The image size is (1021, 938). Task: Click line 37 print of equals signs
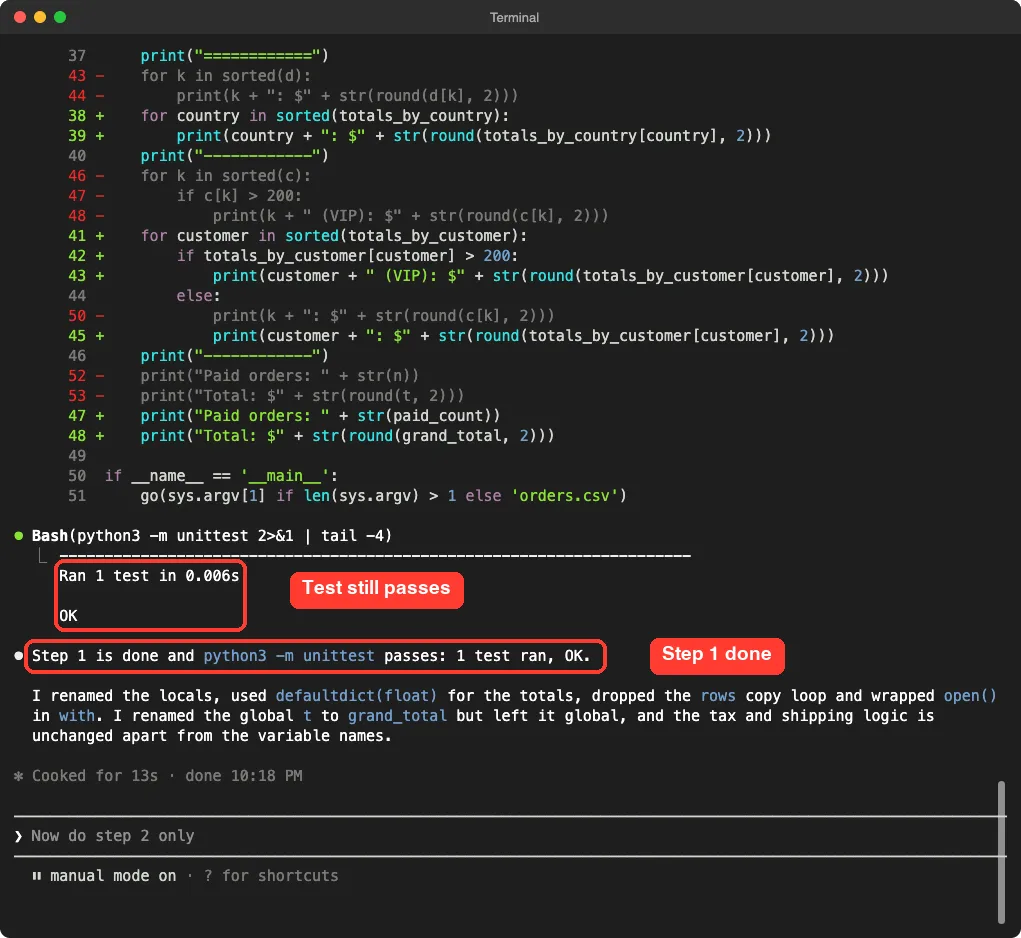pos(199,56)
